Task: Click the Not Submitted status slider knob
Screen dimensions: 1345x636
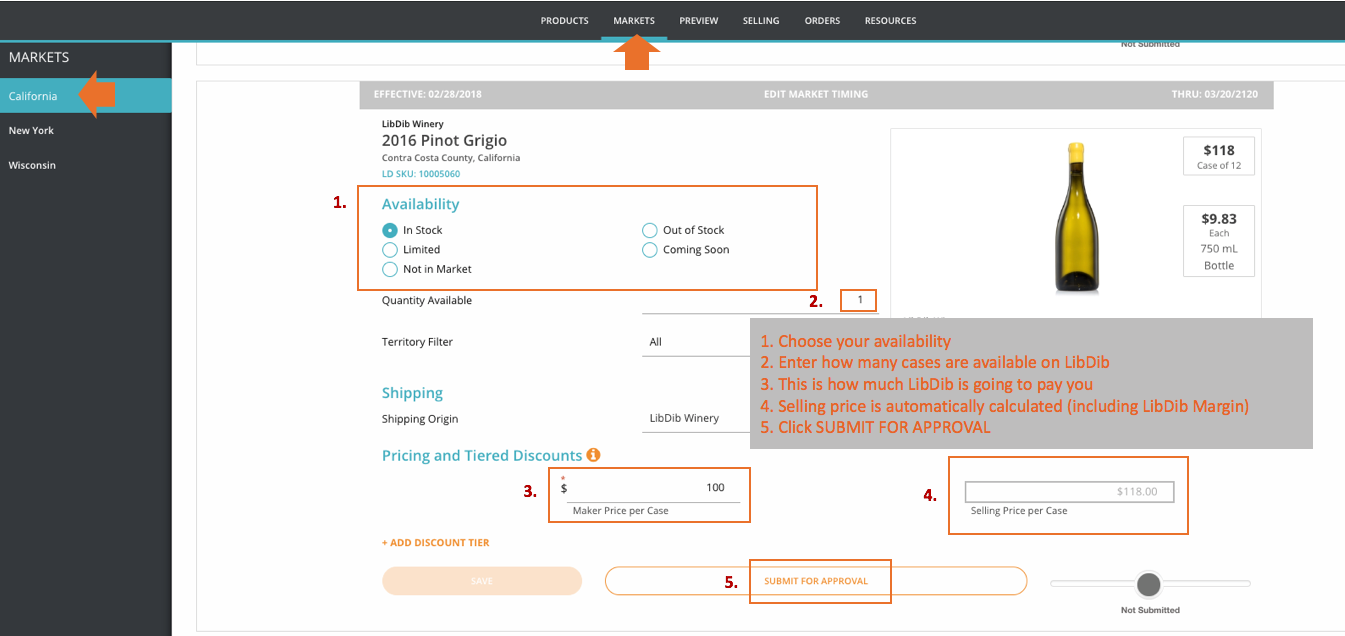Action: [x=1149, y=584]
